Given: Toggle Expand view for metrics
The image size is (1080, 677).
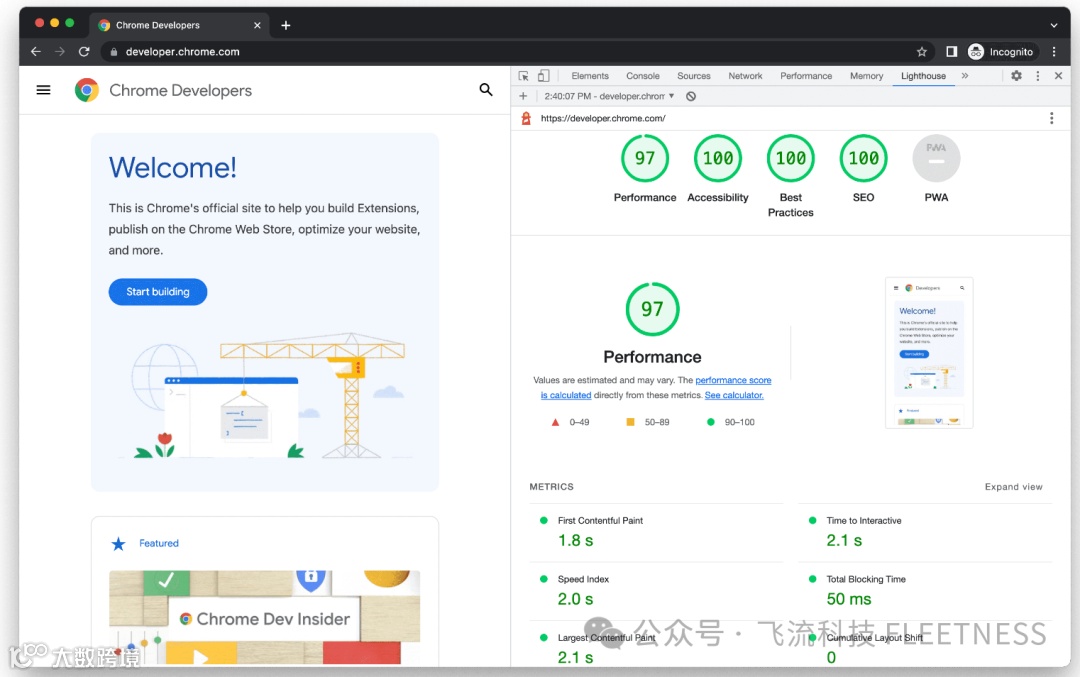Looking at the screenshot, I should 1013,487.
